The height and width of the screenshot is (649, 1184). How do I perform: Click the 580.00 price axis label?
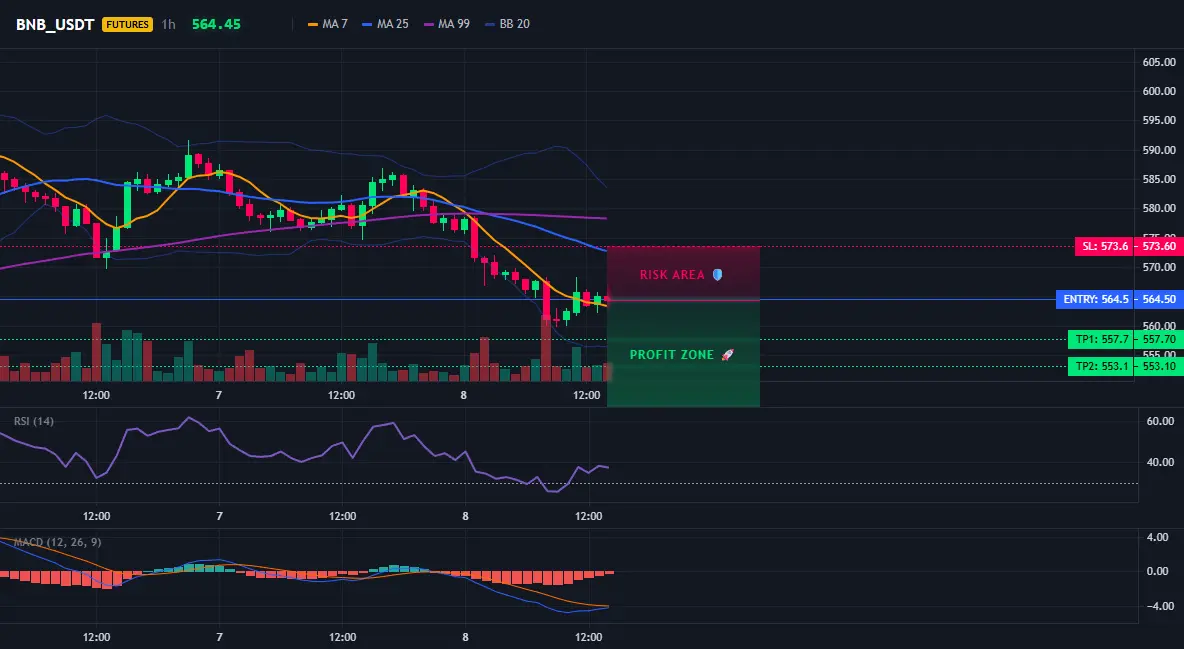1159,208
